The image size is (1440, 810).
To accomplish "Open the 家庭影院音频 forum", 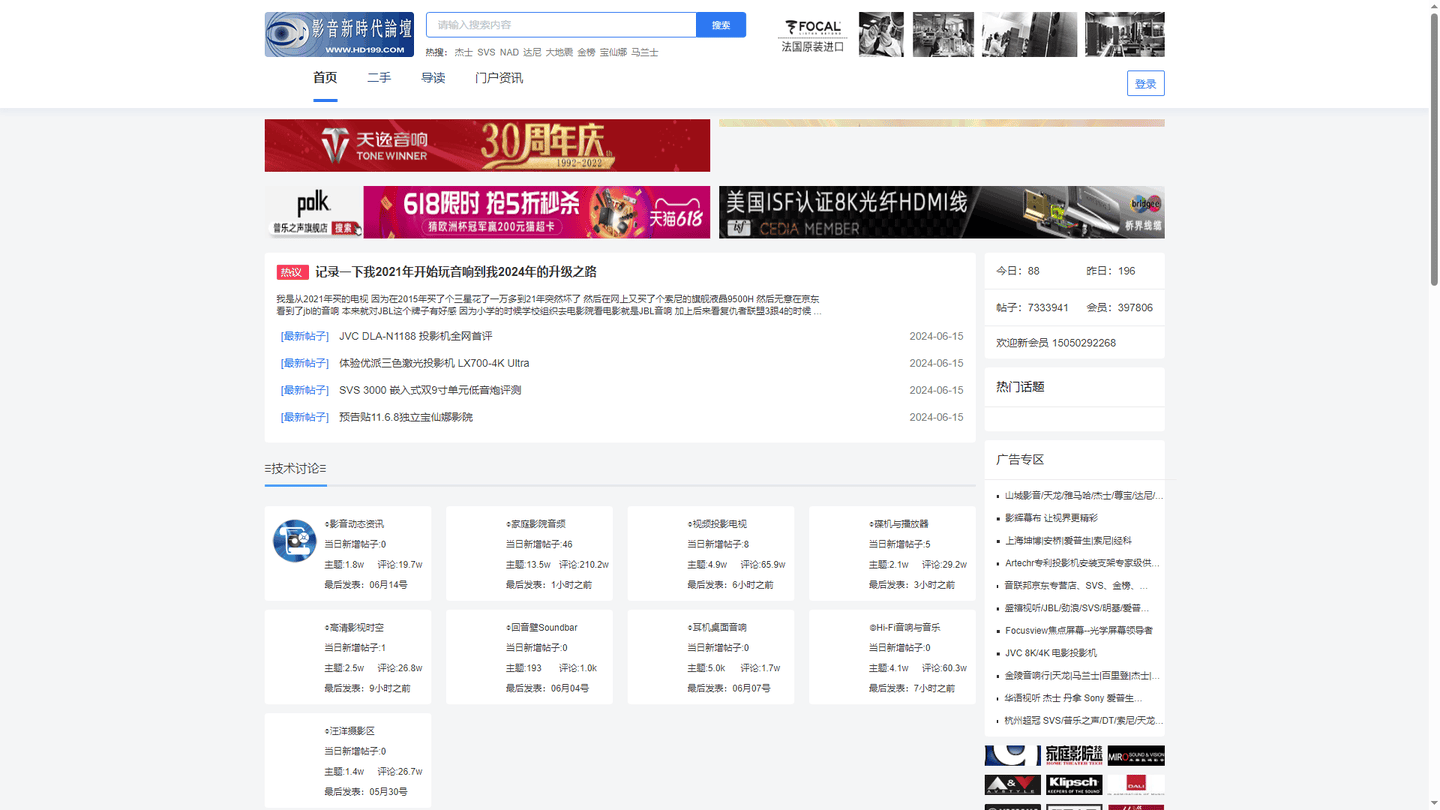I will coord(536,524).
